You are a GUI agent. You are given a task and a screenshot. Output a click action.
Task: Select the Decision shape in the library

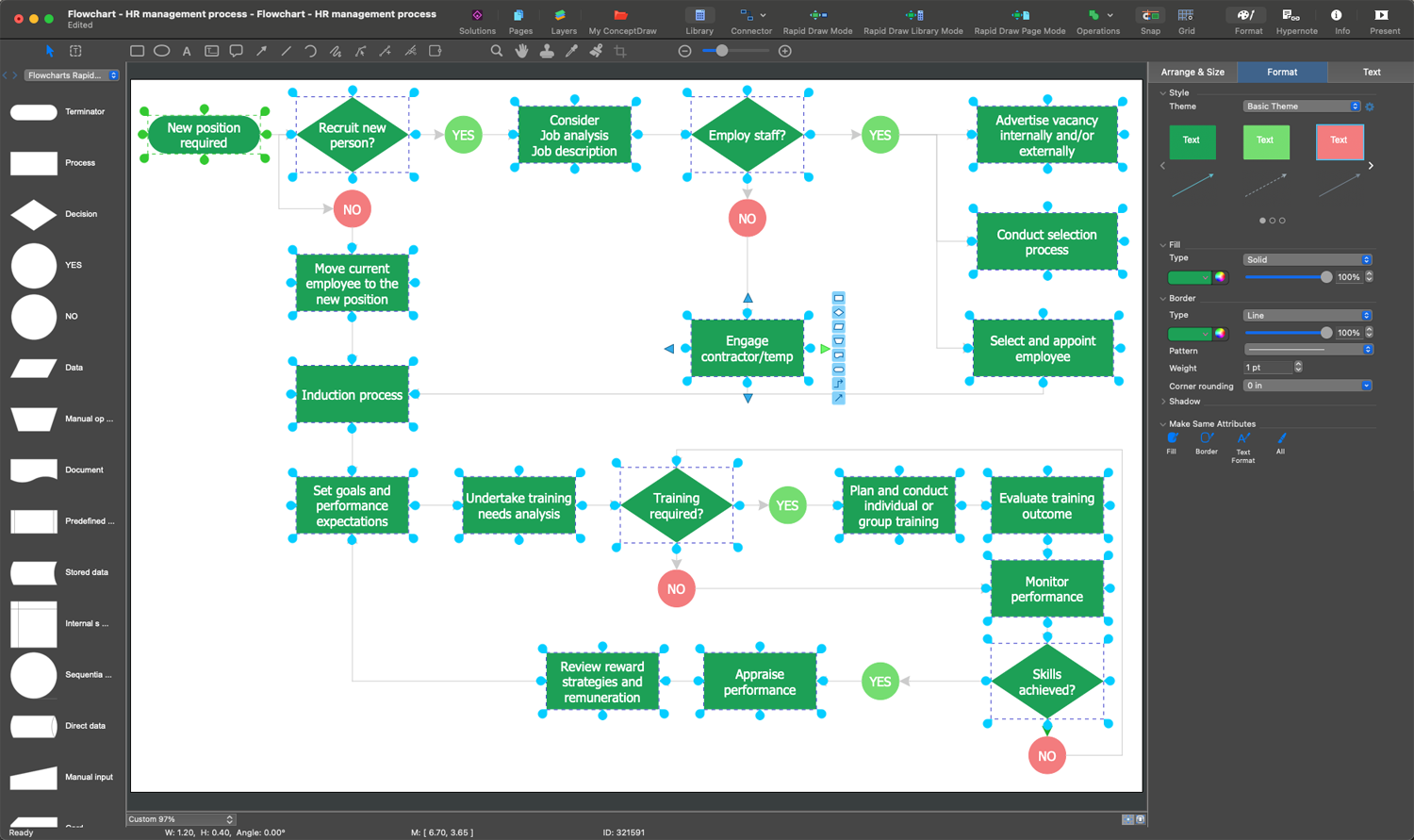(x=34, y=214)
